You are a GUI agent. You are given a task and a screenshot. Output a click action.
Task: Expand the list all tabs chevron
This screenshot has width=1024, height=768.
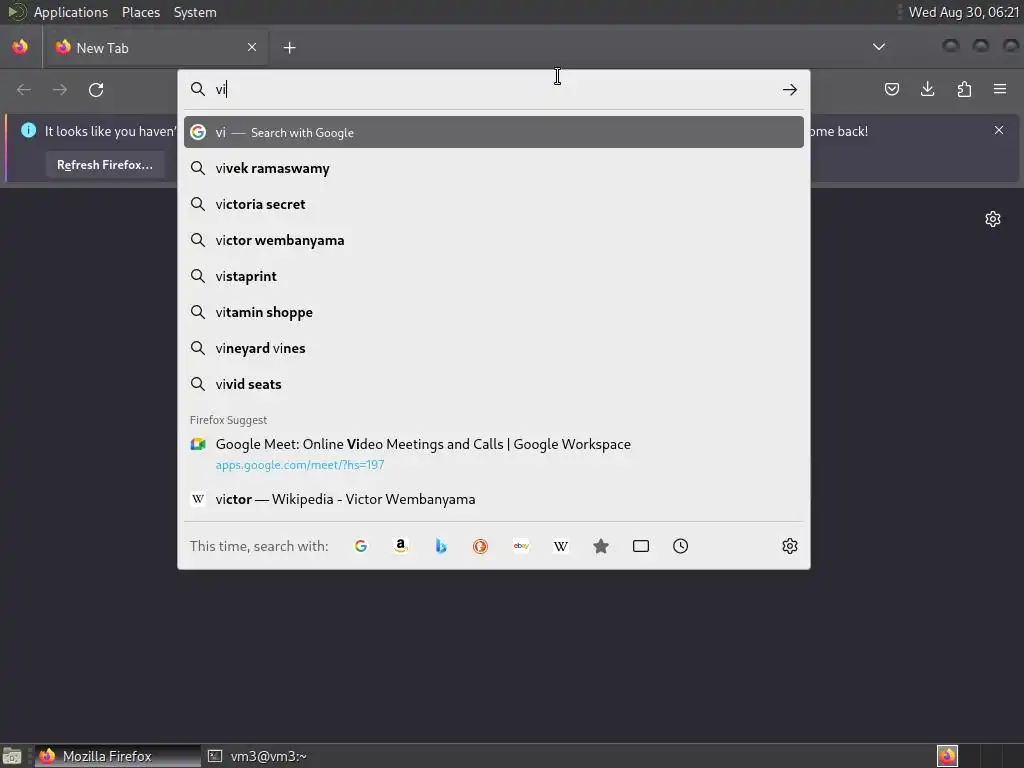(x=879, y=47)
